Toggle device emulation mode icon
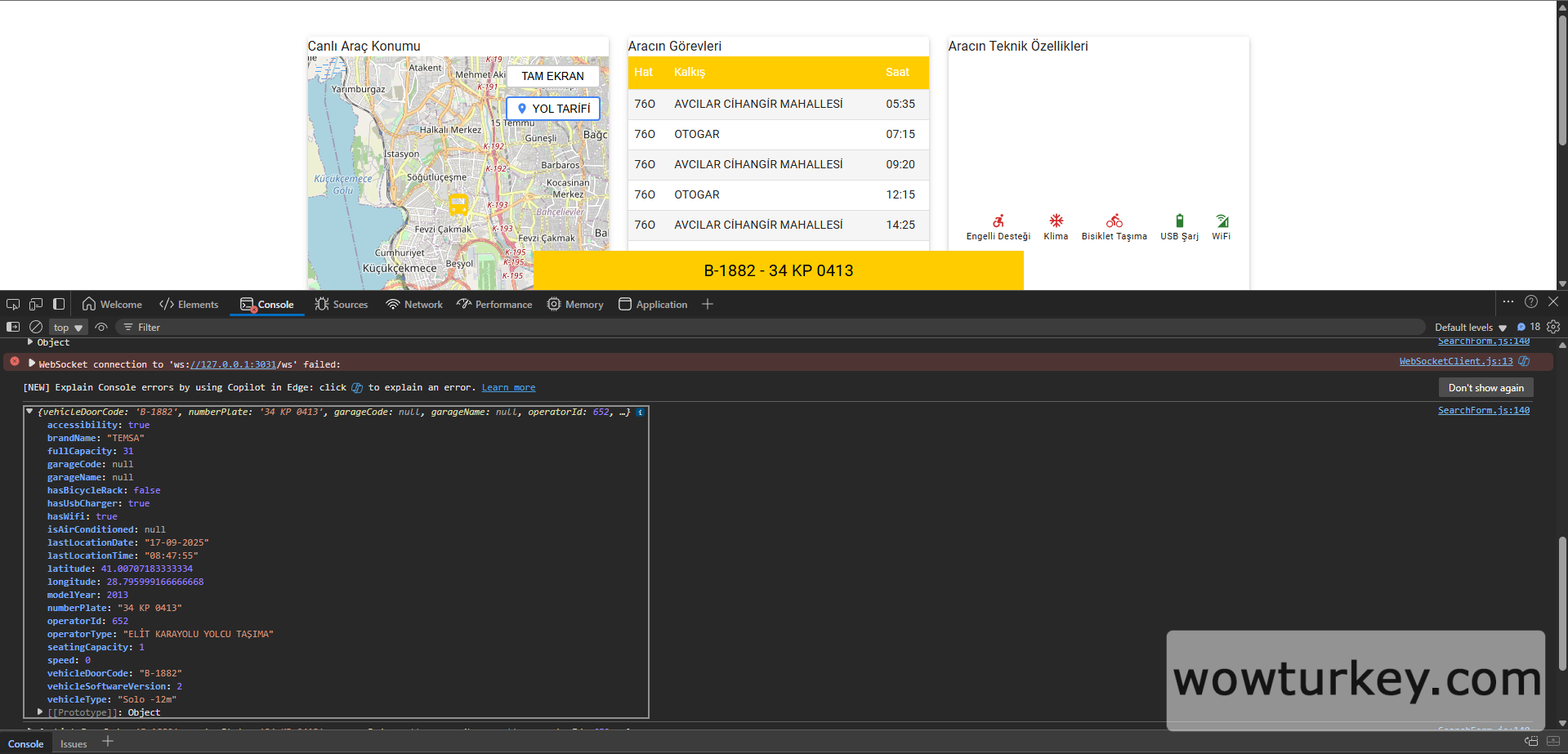This screenshot has width=1568, height=754. click(36, 304)
